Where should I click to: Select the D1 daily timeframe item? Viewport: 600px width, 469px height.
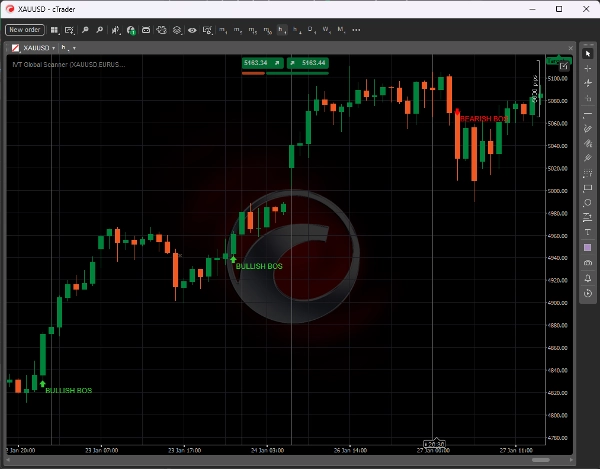coord(311,30)
